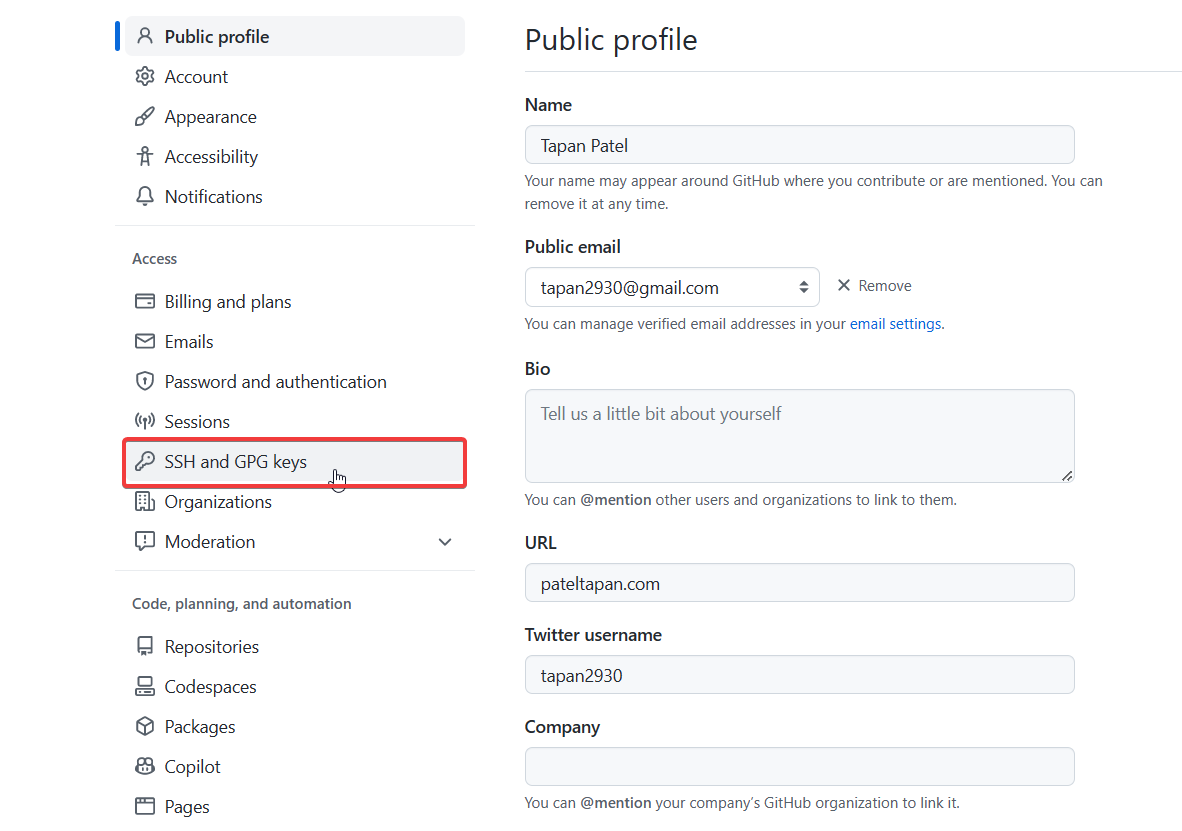Screen dimensions: 1182x831
Task: Follow the email settings link
Action: click(x=896, y=324)
